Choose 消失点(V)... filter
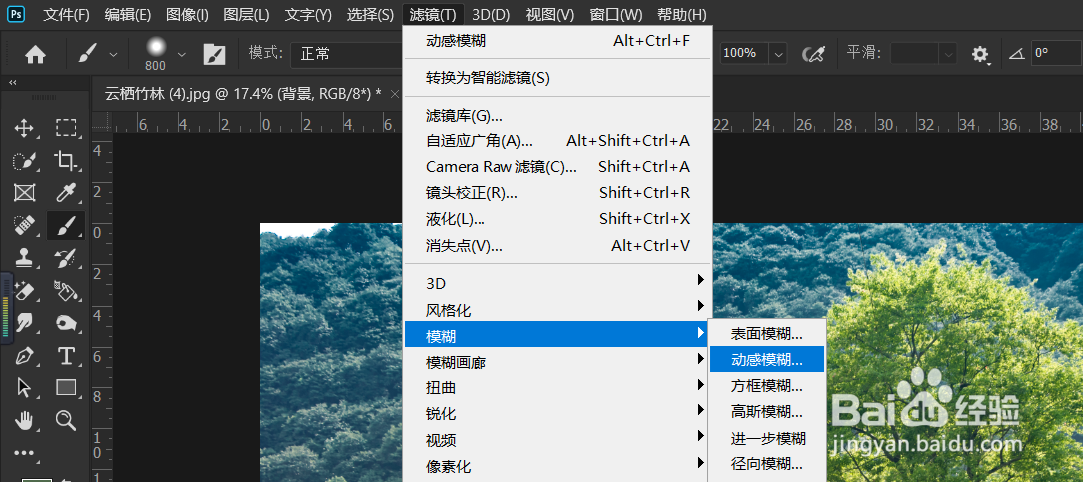1083x482 pixels. [557, 245]
